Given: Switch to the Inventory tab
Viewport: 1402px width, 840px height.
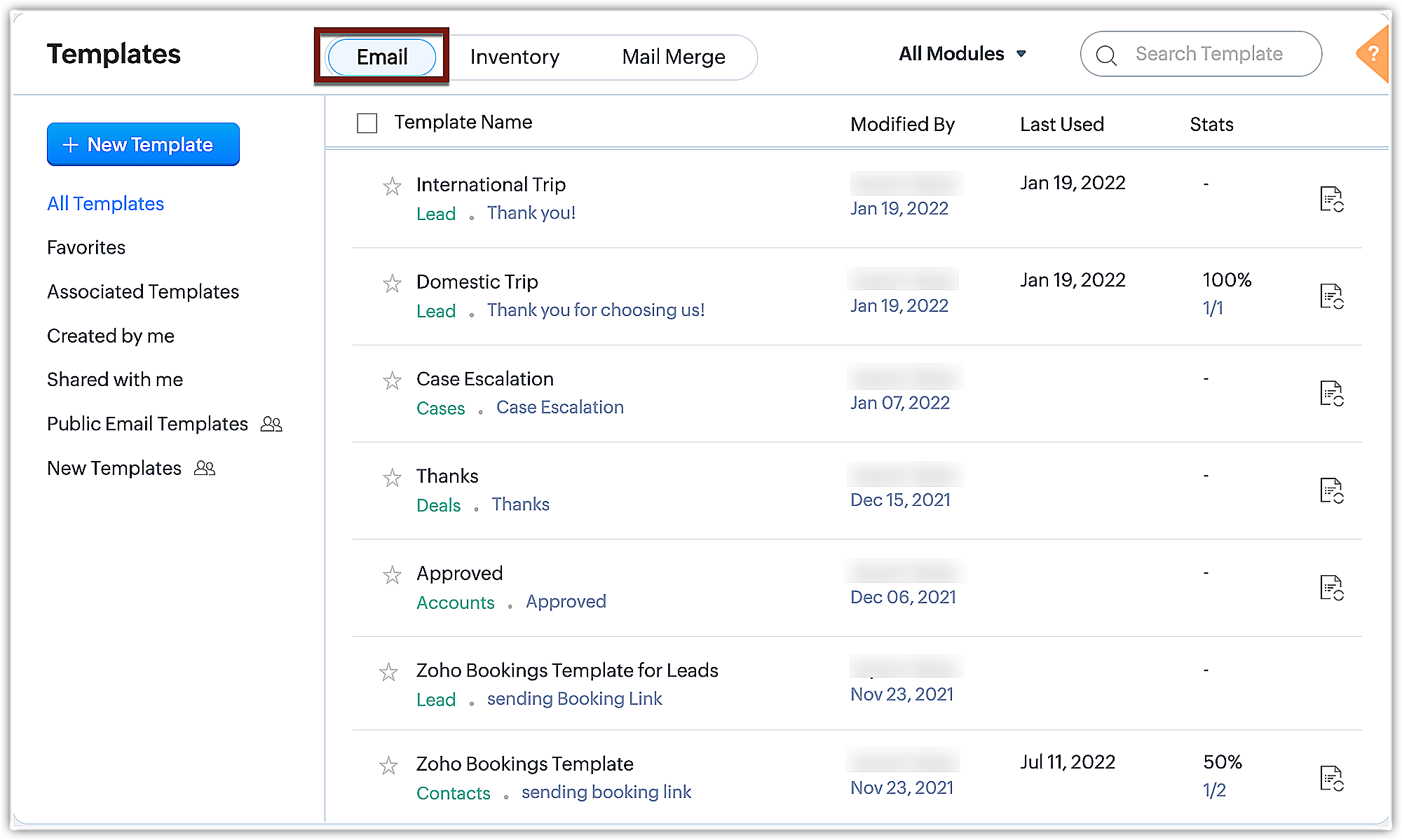Looking at the screenshot, I should 515,57.
